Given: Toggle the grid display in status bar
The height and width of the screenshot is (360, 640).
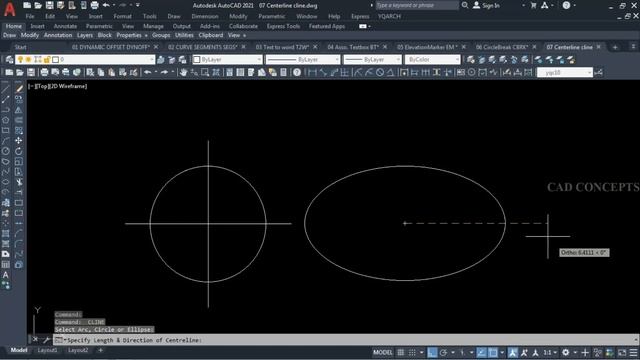Looking at the screenshot, I should 401,352.
